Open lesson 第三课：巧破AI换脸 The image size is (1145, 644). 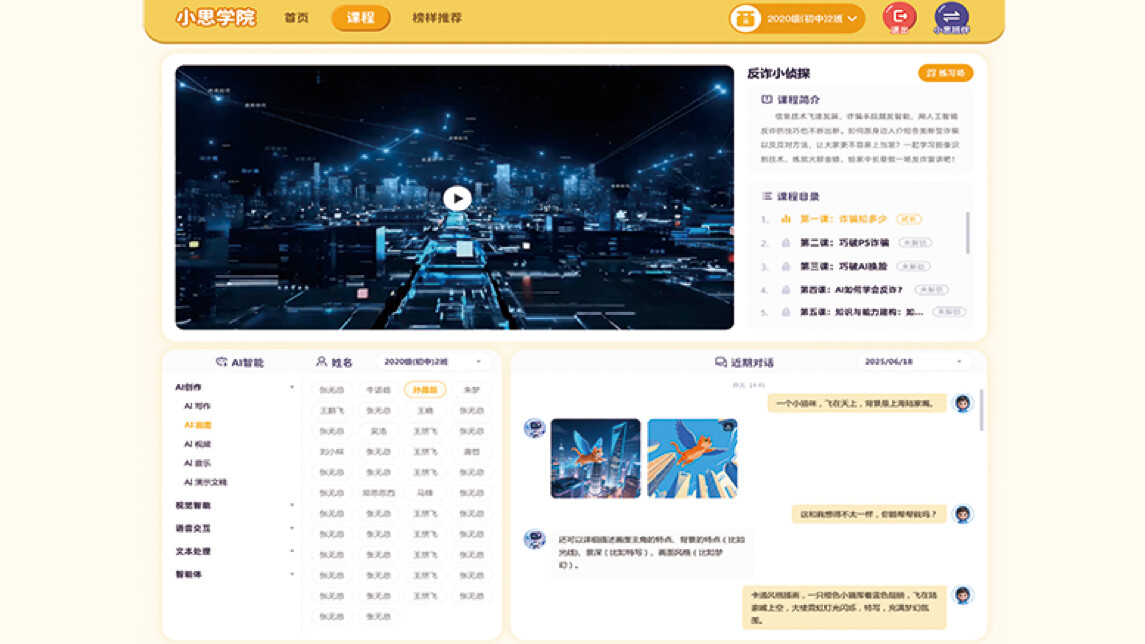click(843, 267)
